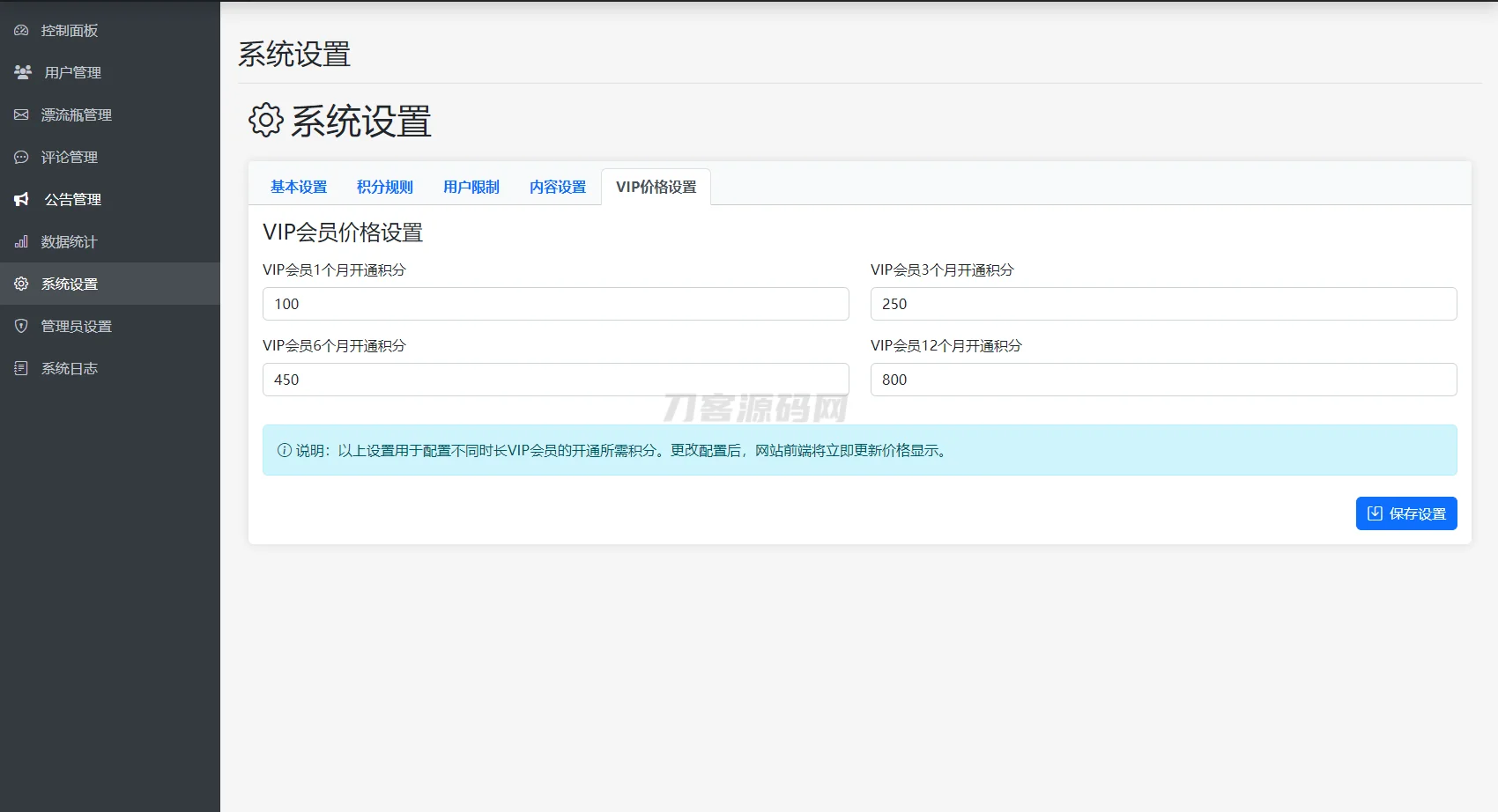This screenshot has height=812, width=1498.
Task: Click the 保存设置 save button
Action: click(1406, 513)
